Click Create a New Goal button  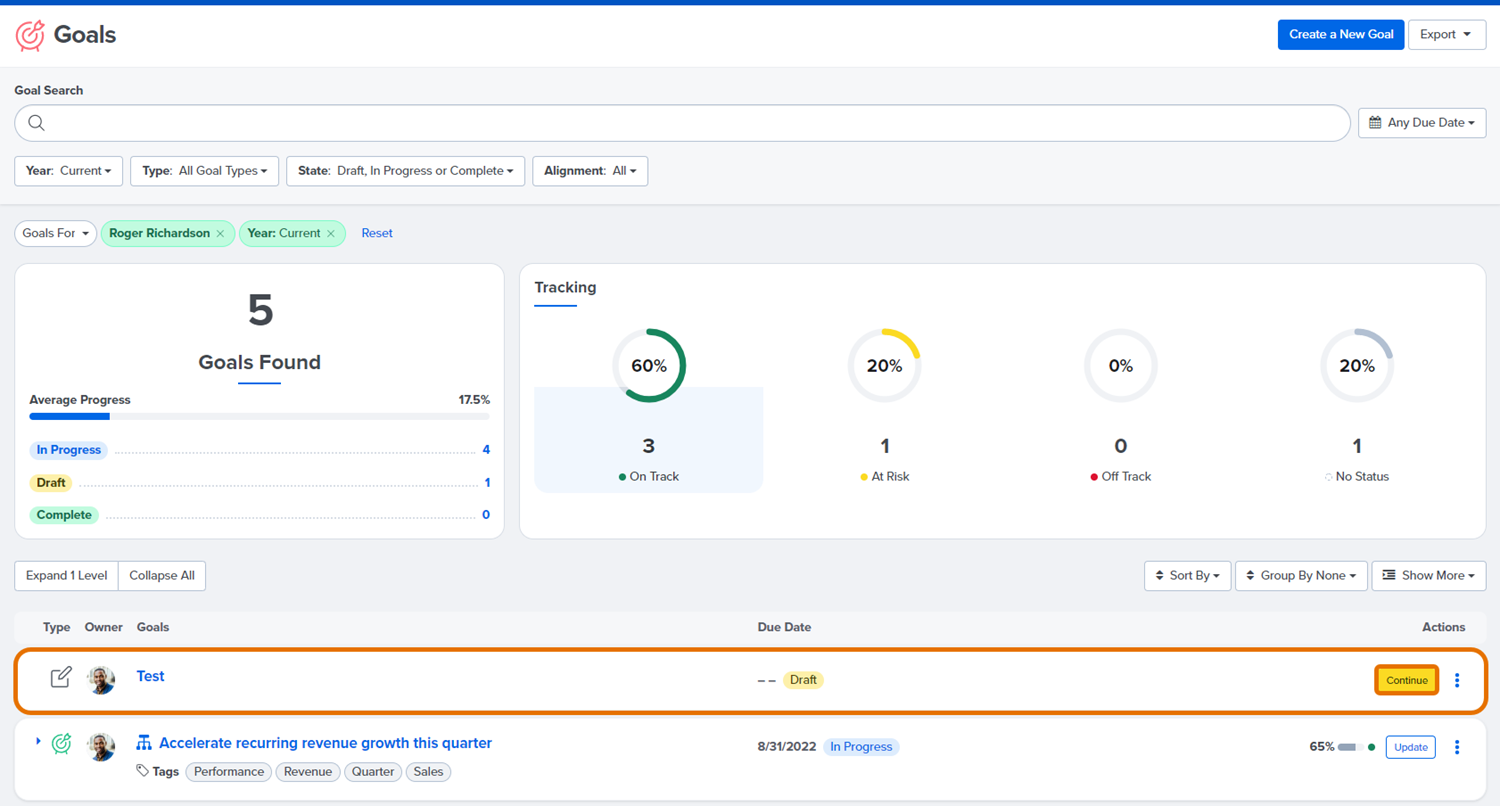click(x=1341, y=34)
